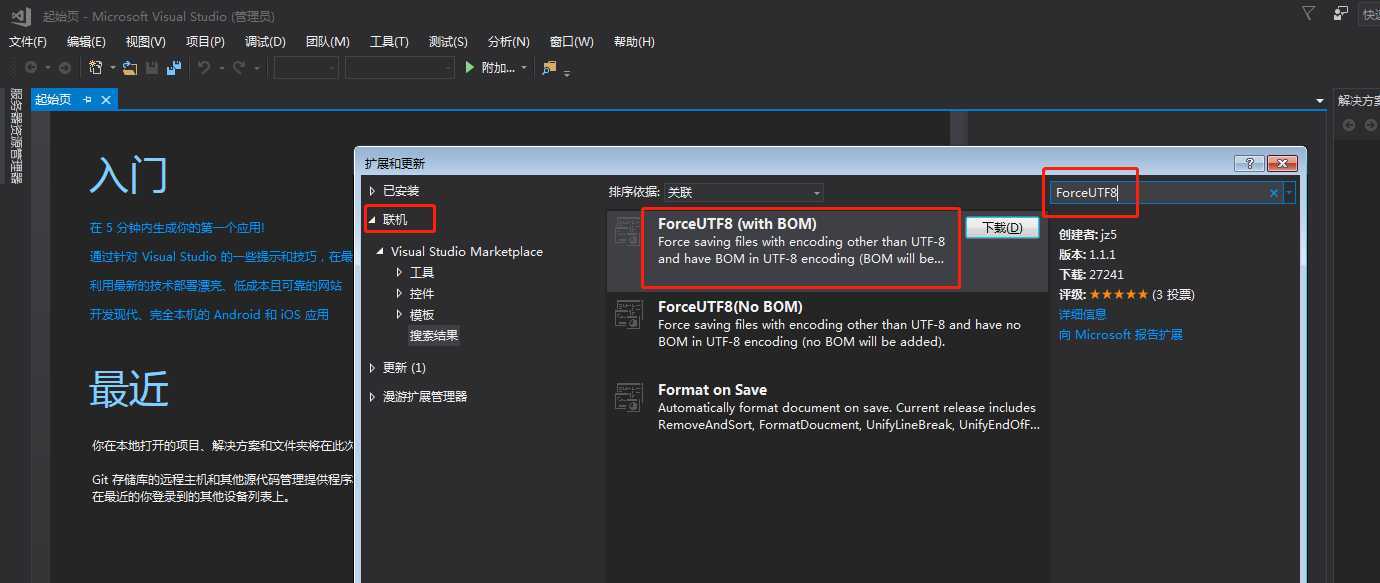Click the Find in Files toolbar icon
This screenshot has height=583, width=1380.
549,68
